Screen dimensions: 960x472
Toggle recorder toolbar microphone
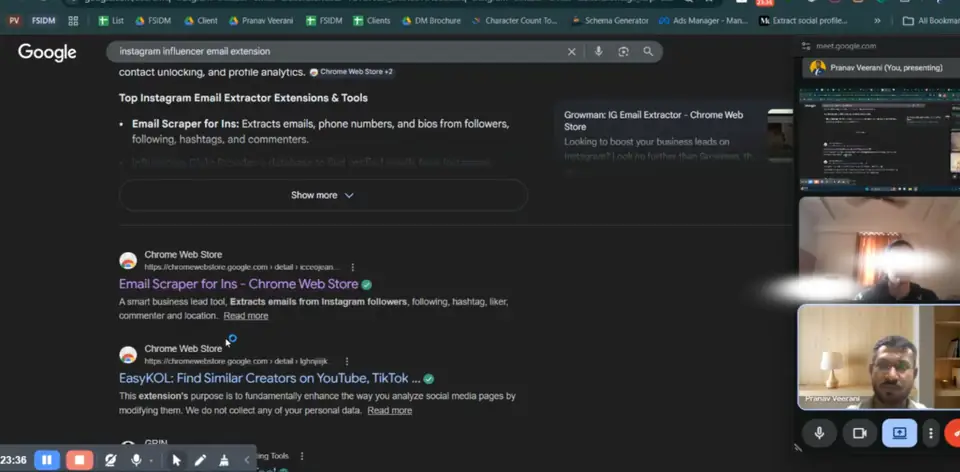[136, 460]
